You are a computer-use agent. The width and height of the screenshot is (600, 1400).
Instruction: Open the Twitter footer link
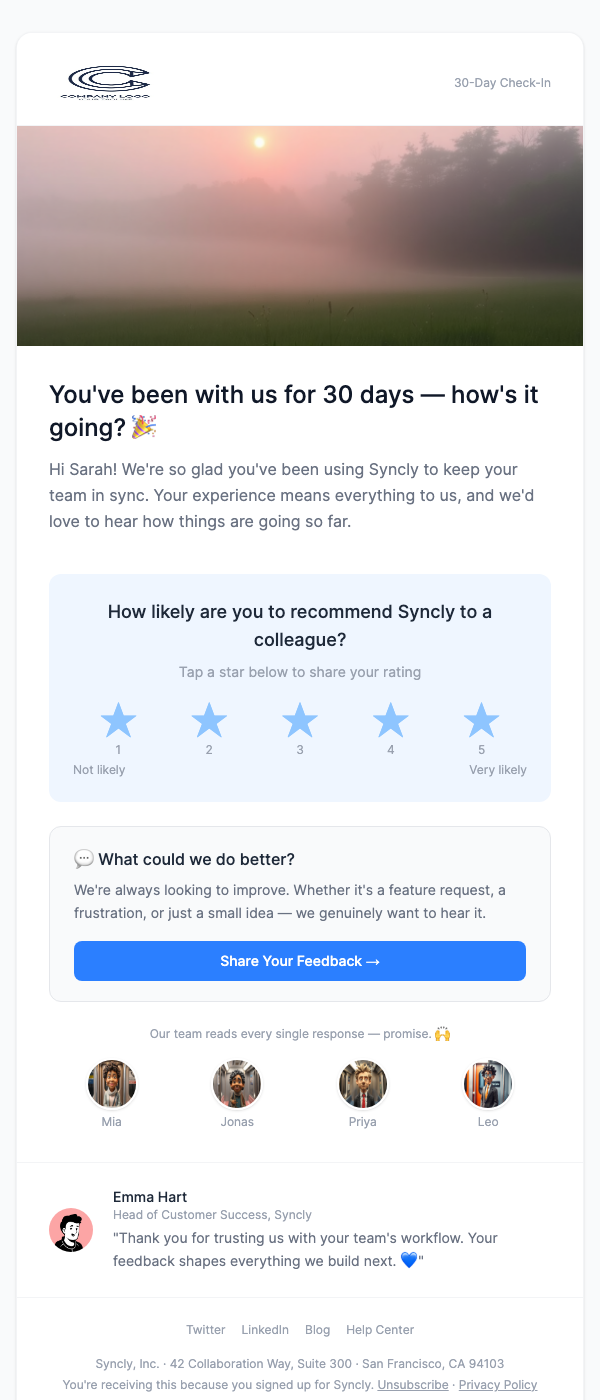[x=205, y=1330]
